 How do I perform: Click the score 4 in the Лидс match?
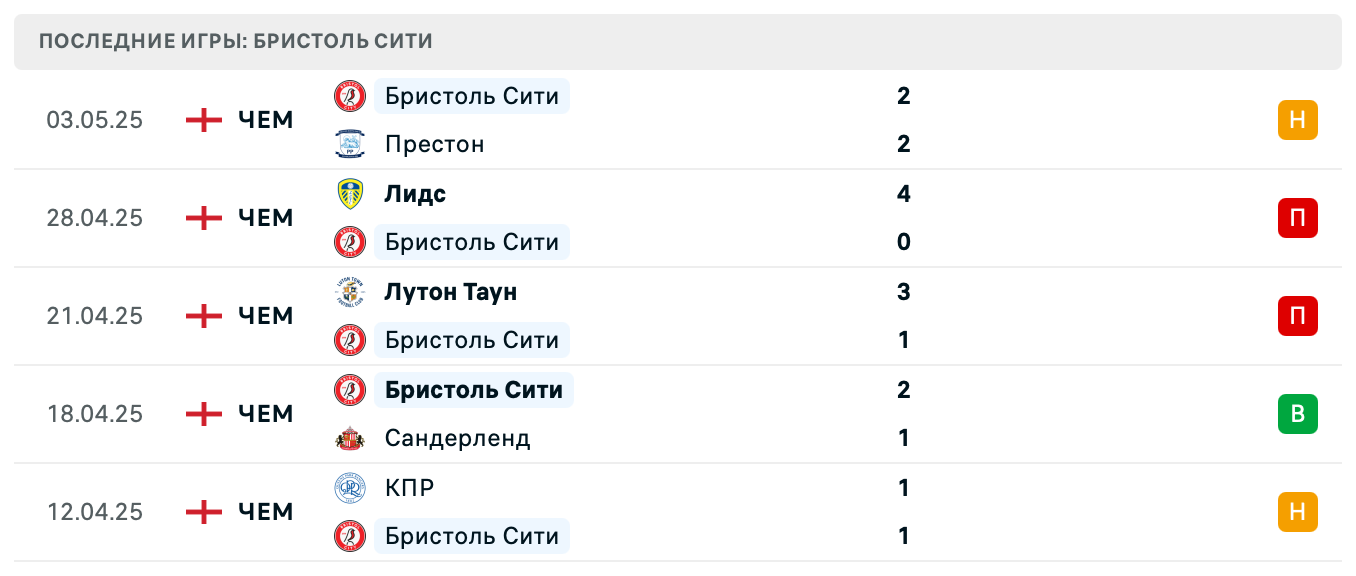pos(904,194)
